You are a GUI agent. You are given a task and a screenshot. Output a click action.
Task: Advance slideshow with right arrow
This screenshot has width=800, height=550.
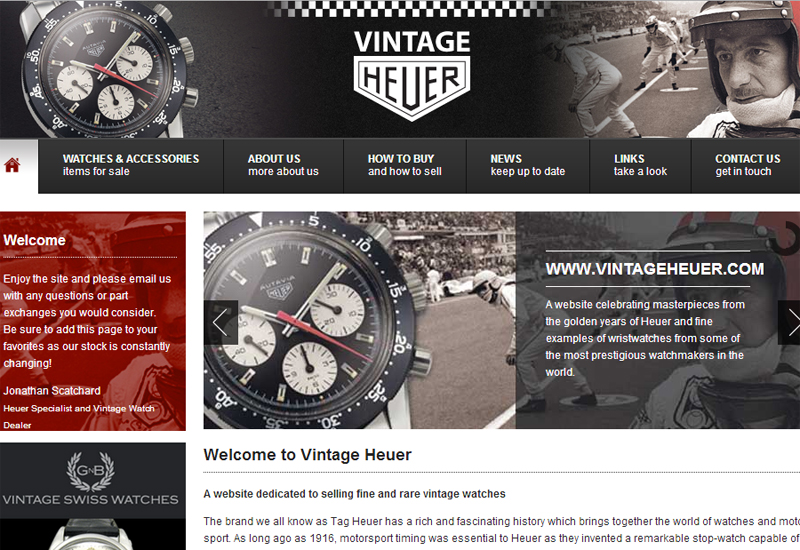(x=789, y=322)
